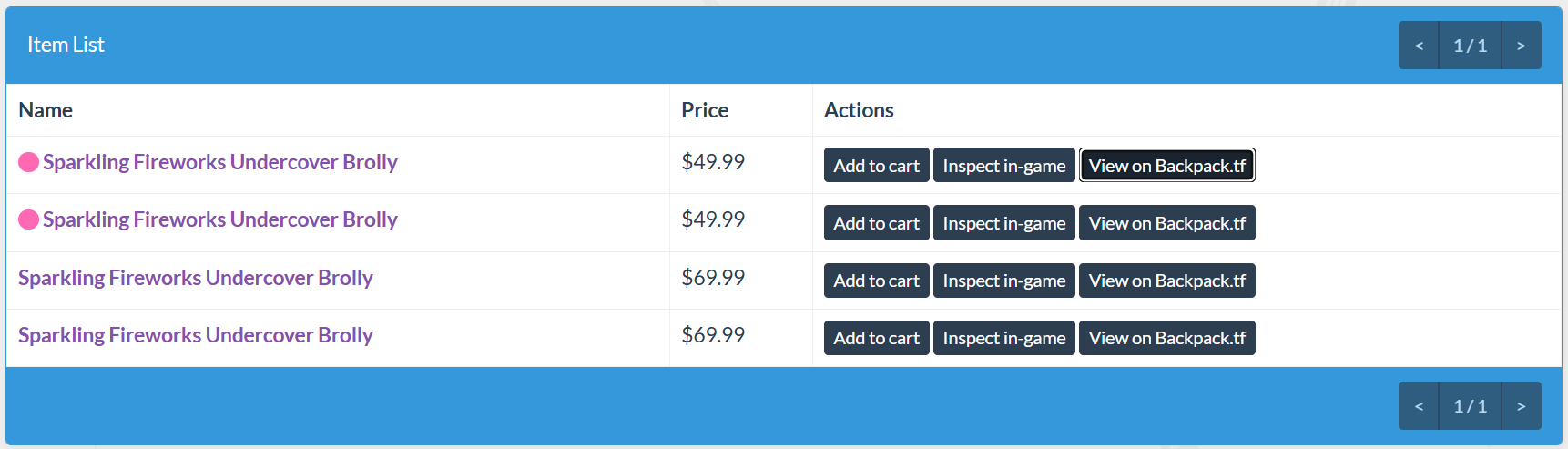View last row item on Backpack.tf
The image size is (1568, 449).
1167,338
